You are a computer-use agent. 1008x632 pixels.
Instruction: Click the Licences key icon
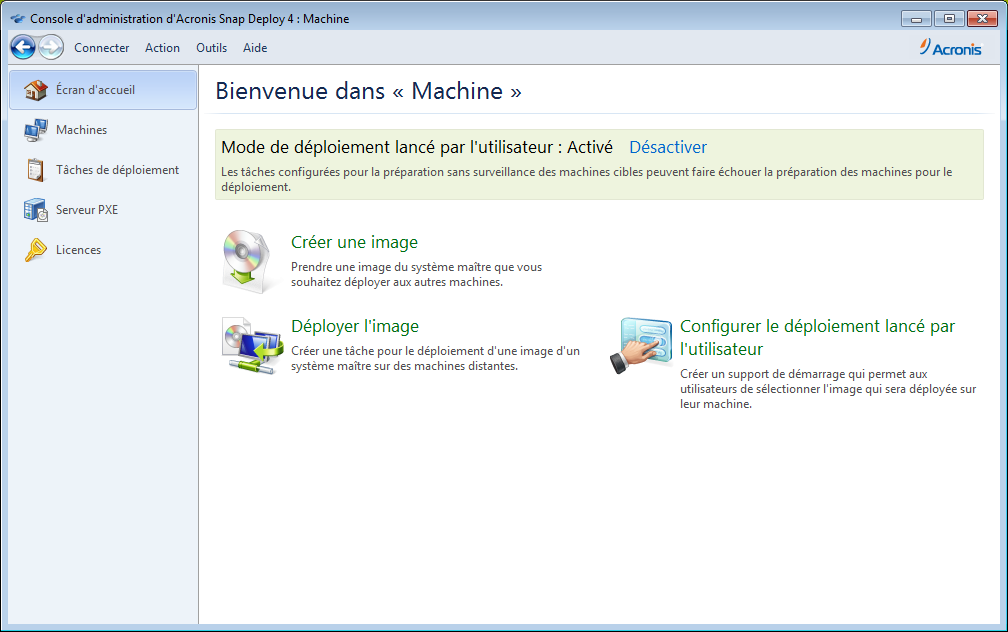(36, 250)
